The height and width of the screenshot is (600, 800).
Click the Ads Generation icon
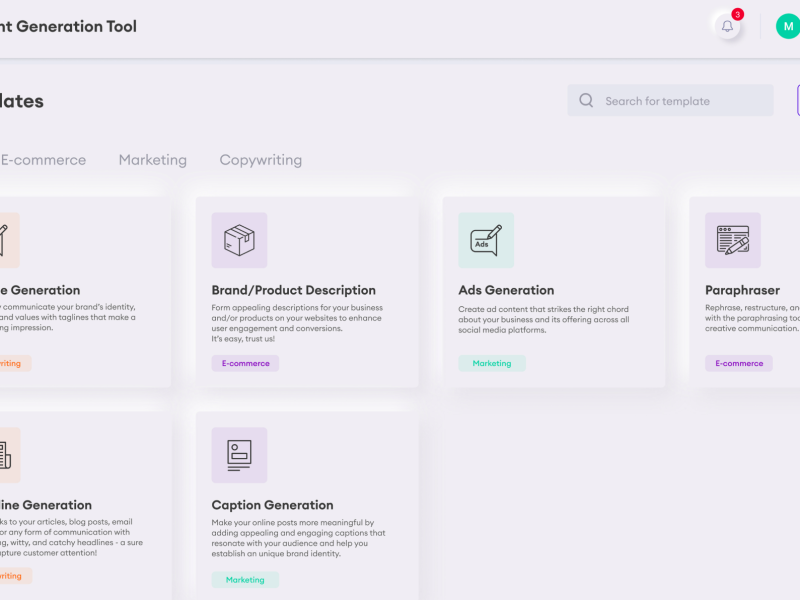coord(486,240)
